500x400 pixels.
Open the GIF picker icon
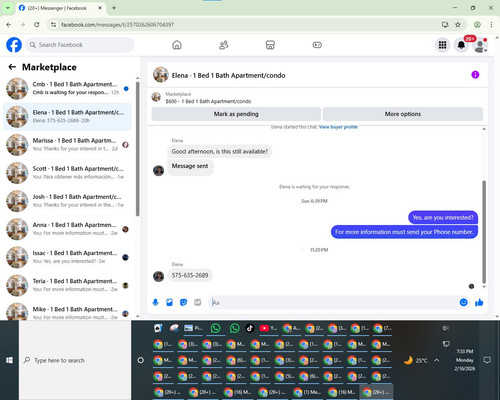point(198,302)
